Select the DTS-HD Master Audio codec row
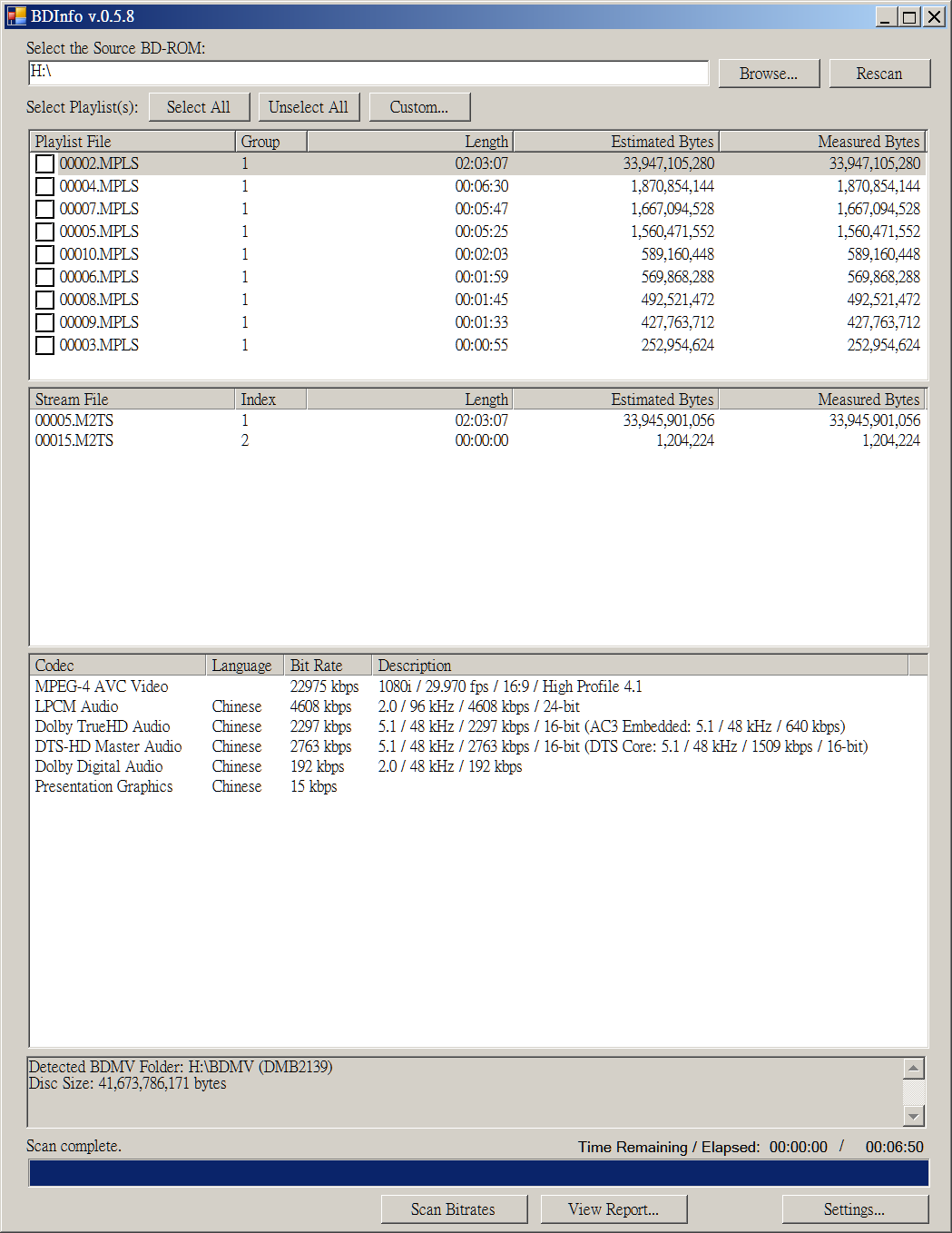 (478, 746)
